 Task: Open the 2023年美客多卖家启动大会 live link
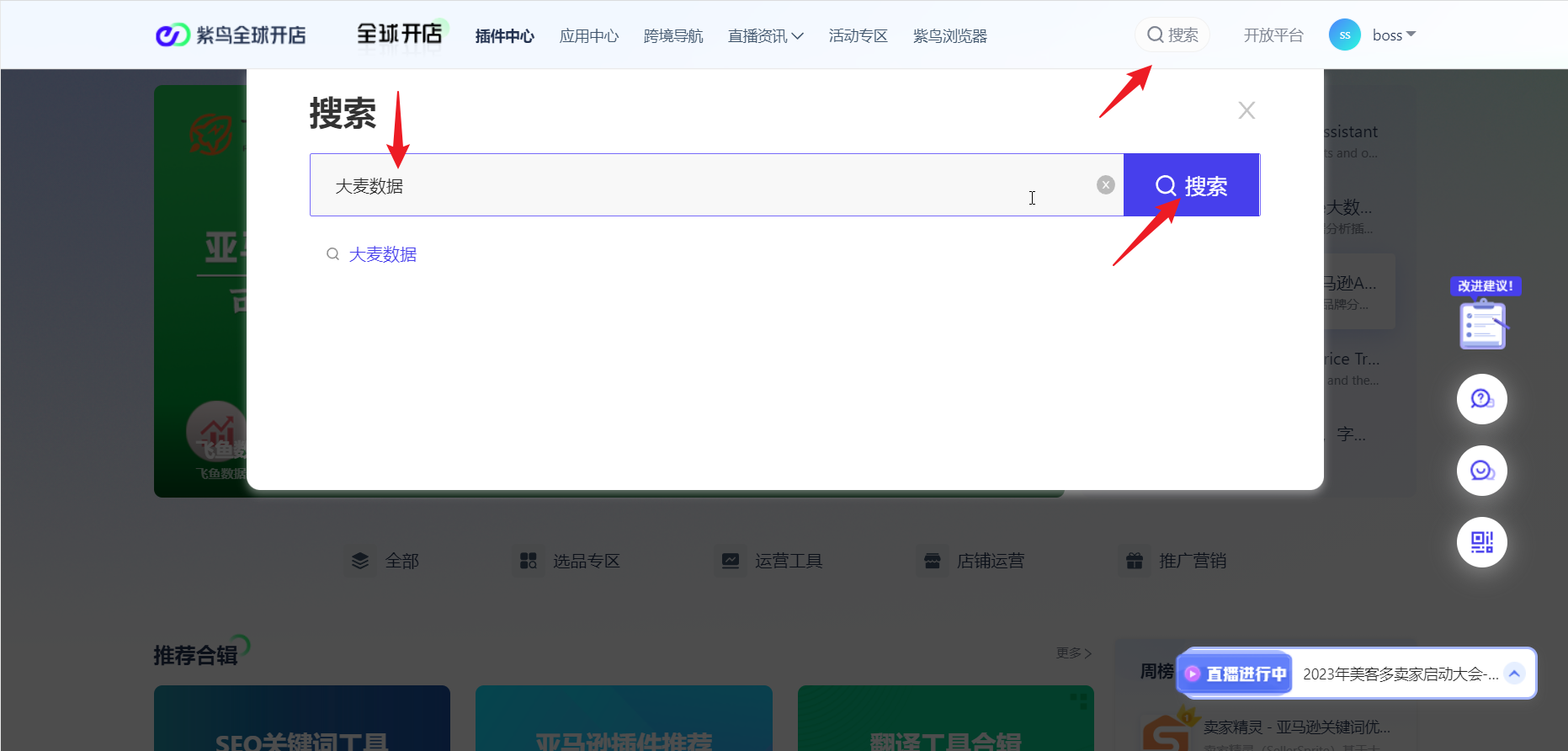coord(1401,674)
